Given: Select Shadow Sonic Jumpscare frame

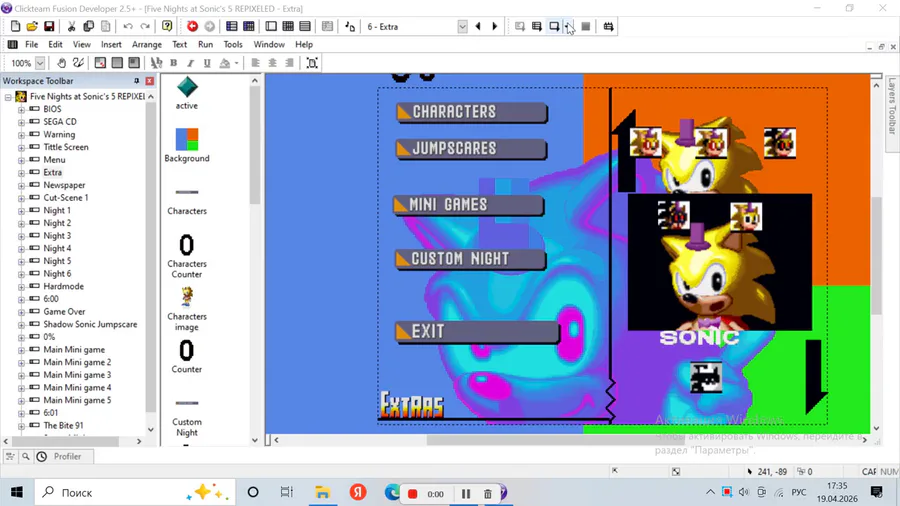Looking at the screenshot, I should [90, 325].
